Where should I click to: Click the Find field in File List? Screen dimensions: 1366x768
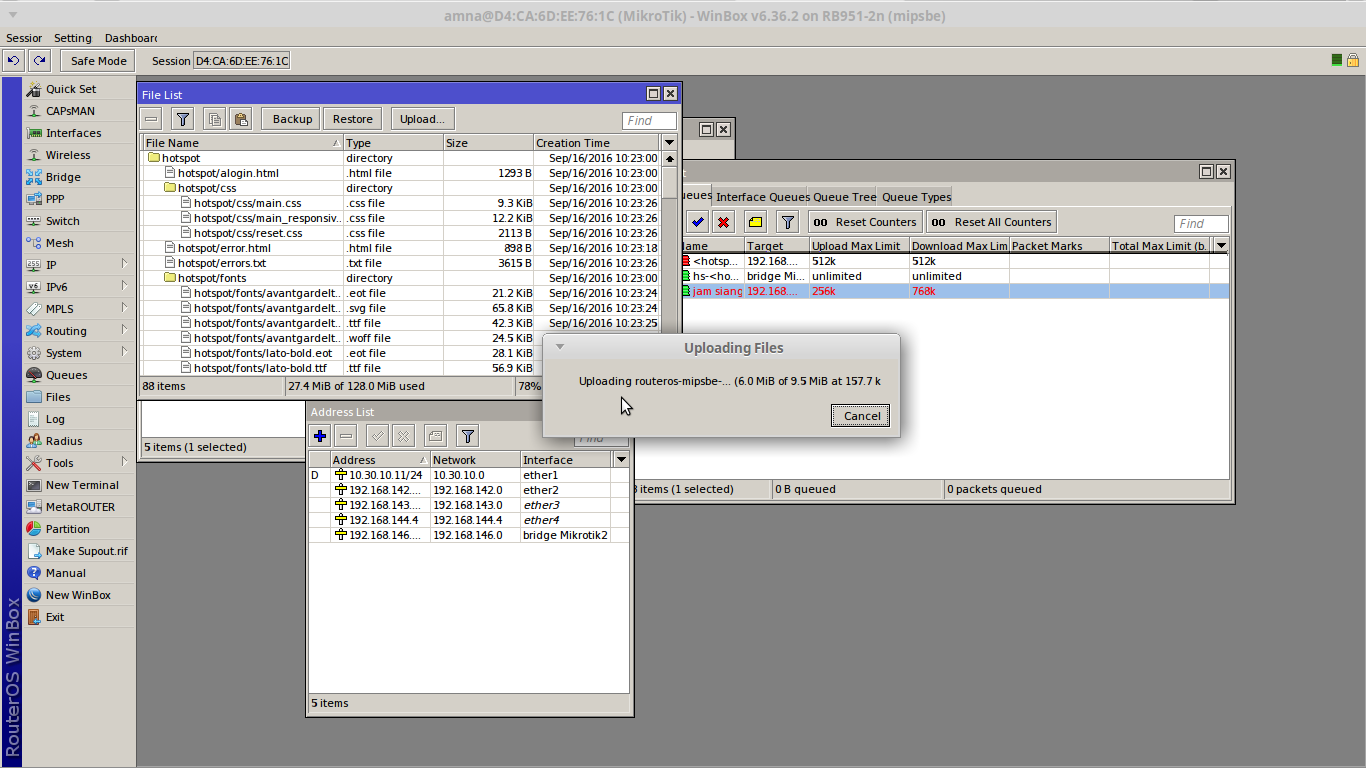click(649, 120)
